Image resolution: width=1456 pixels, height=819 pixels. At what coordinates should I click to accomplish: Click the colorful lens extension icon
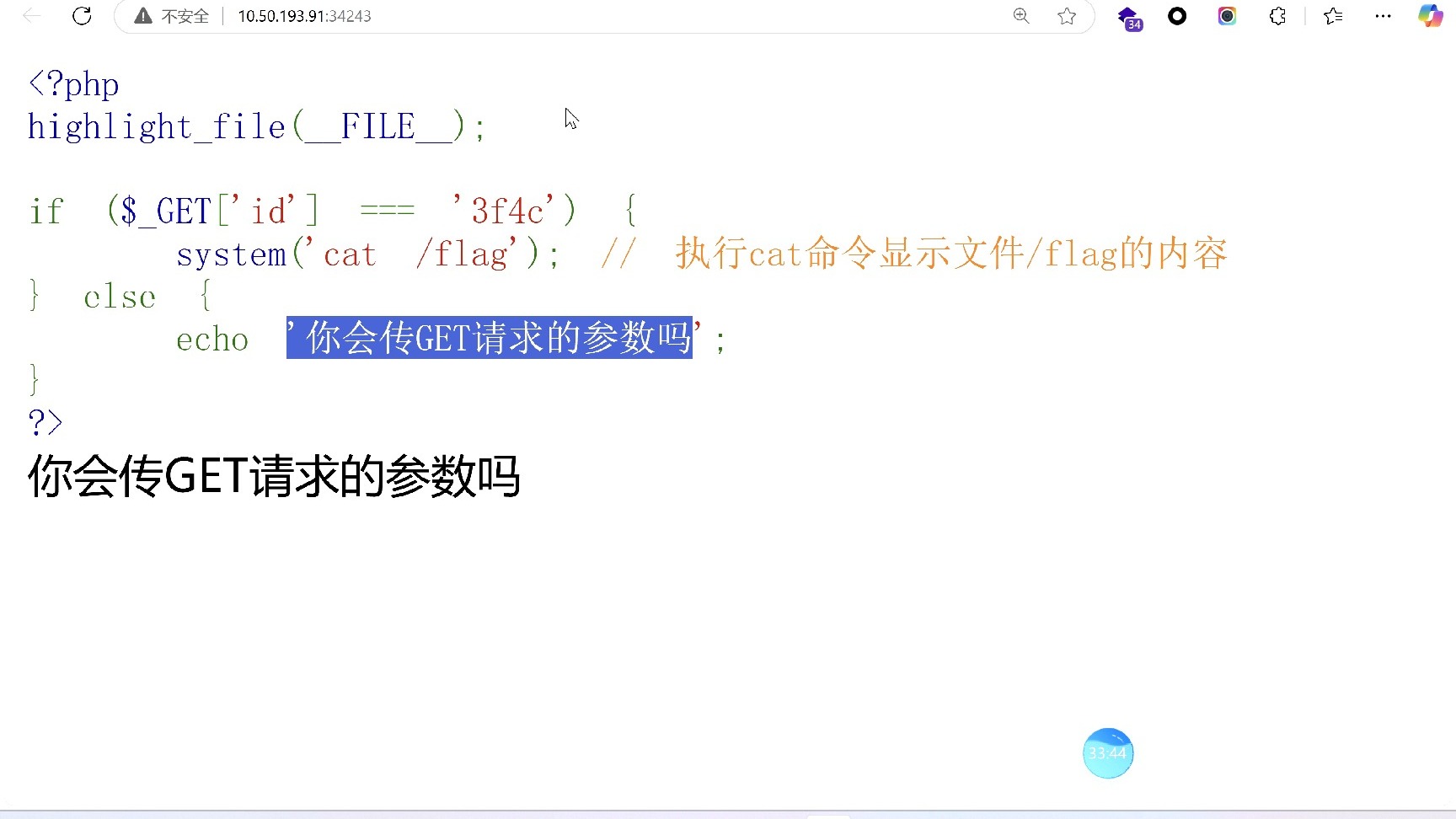1227,16
